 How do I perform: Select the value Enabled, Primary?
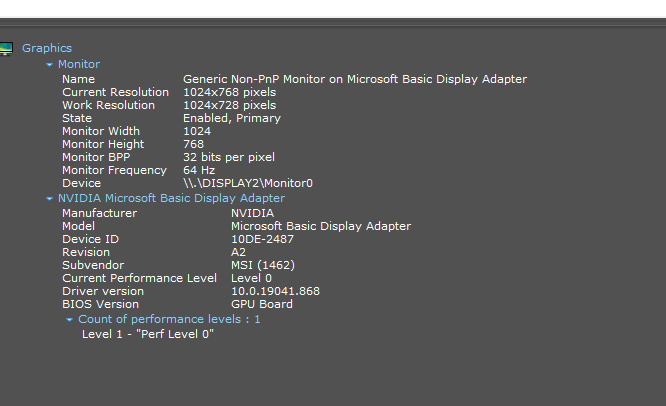(232, 118)
